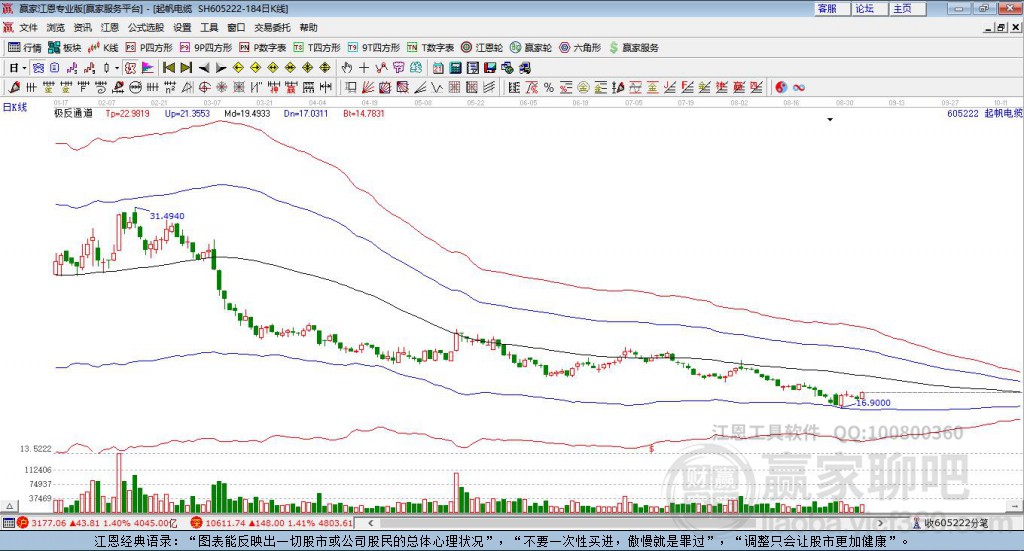Open the 公式选股 menu
1024x551 pixels.
coord(146,27)
